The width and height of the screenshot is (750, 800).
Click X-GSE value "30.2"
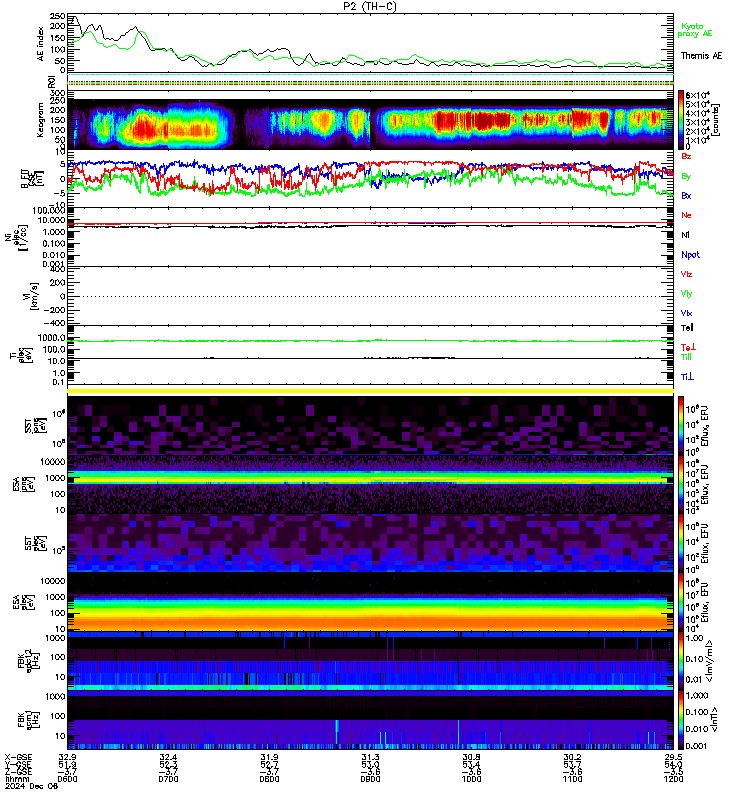(572, 757)
